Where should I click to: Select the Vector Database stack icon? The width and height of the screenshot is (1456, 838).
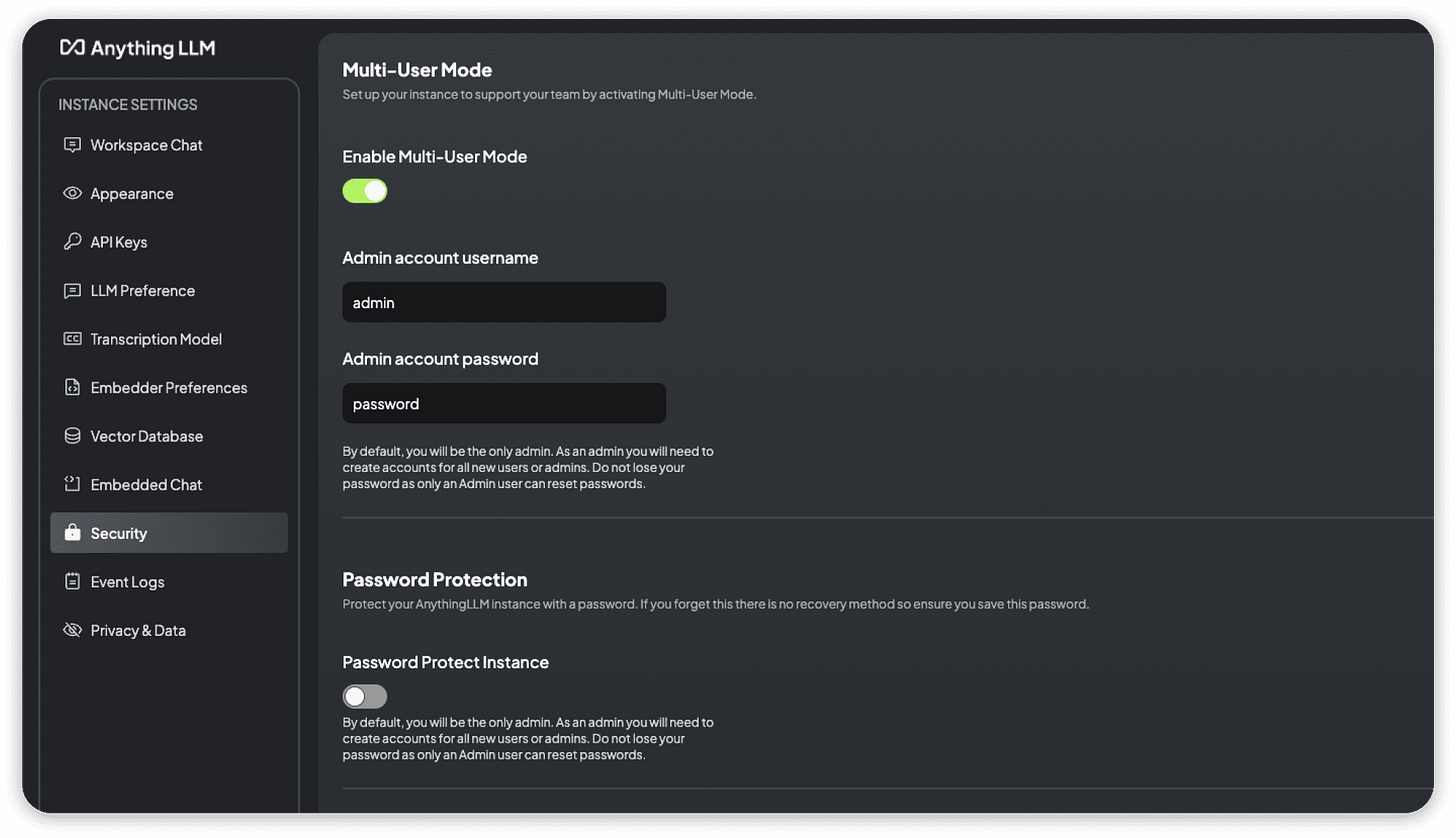click(70, 436)
